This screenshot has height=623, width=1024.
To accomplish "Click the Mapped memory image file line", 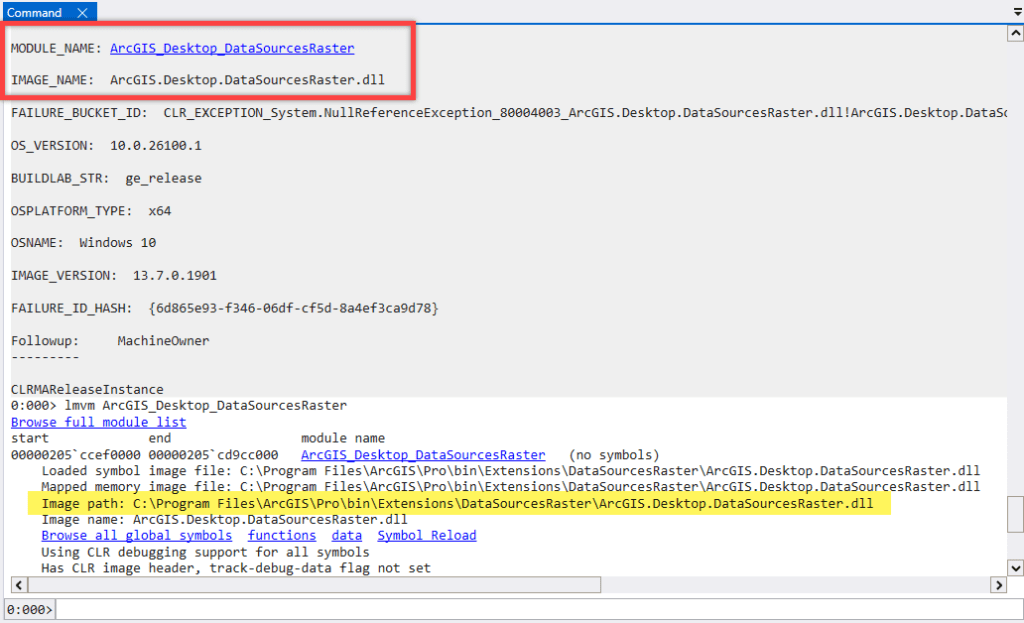I will 511,487.
